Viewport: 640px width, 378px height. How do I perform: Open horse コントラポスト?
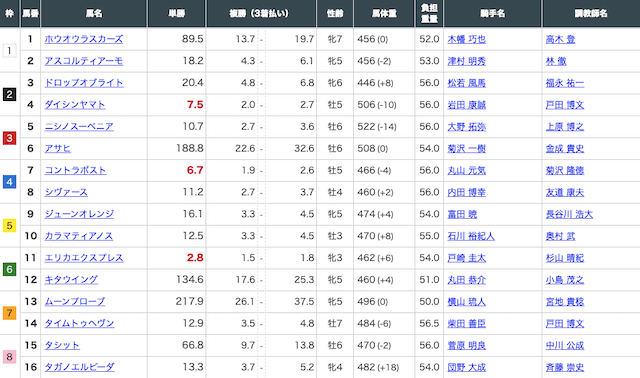pos(75,170)
